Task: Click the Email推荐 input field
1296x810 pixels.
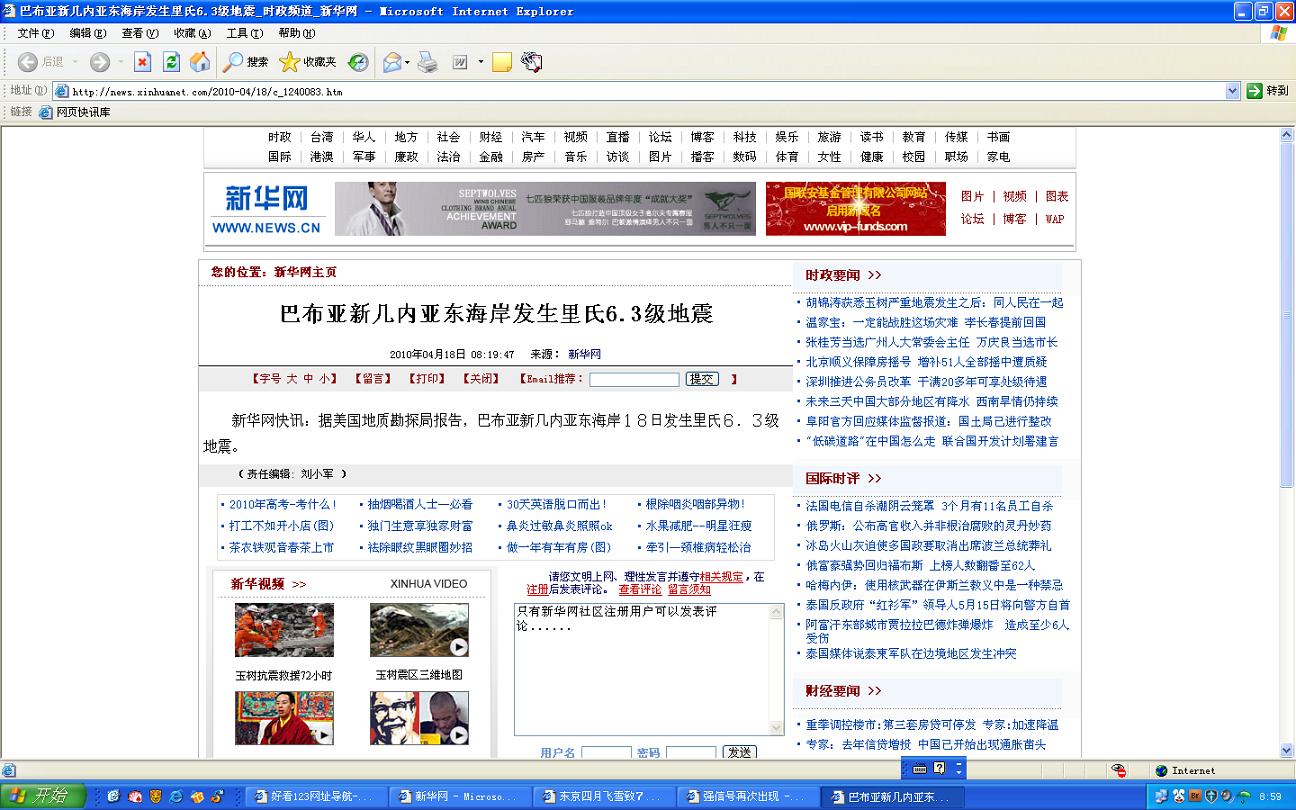Action: click(x=634, y=380)
